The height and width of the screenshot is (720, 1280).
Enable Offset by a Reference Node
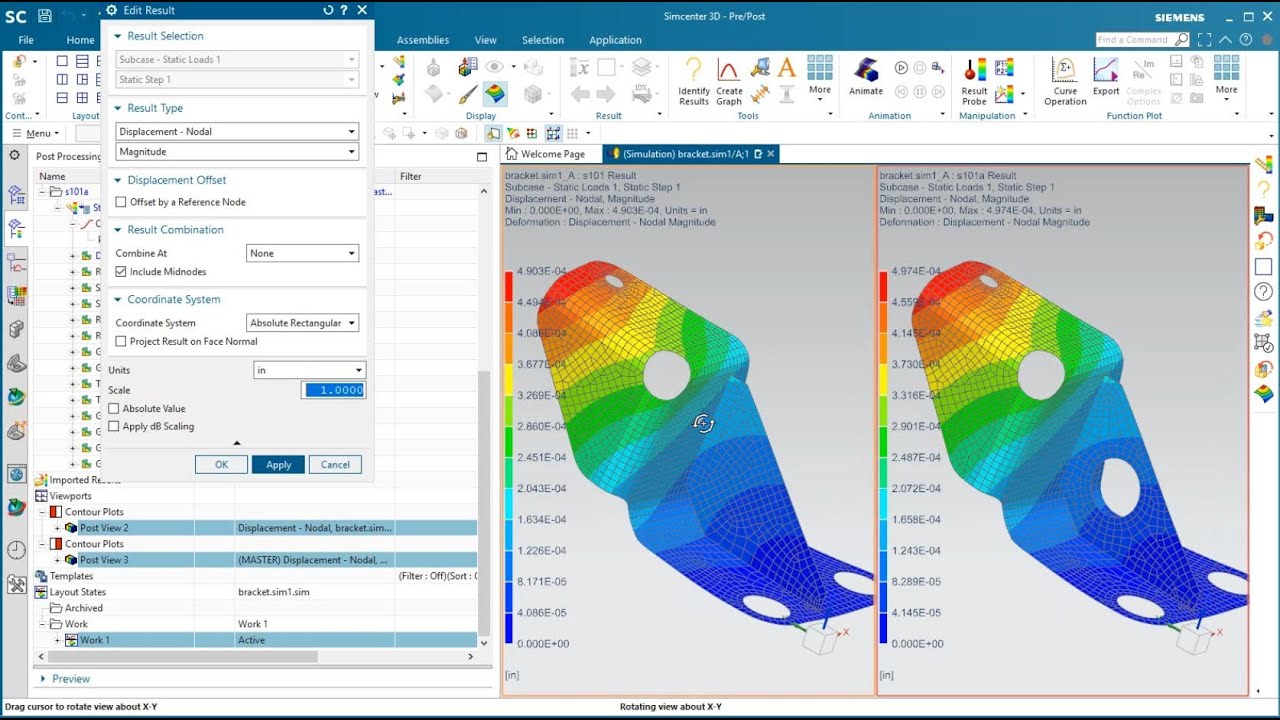[x=121, y=202]
